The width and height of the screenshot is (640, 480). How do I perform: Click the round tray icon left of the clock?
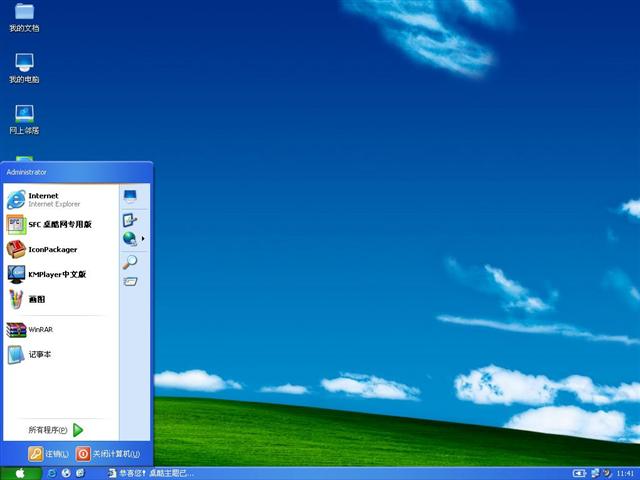(607, 473)
